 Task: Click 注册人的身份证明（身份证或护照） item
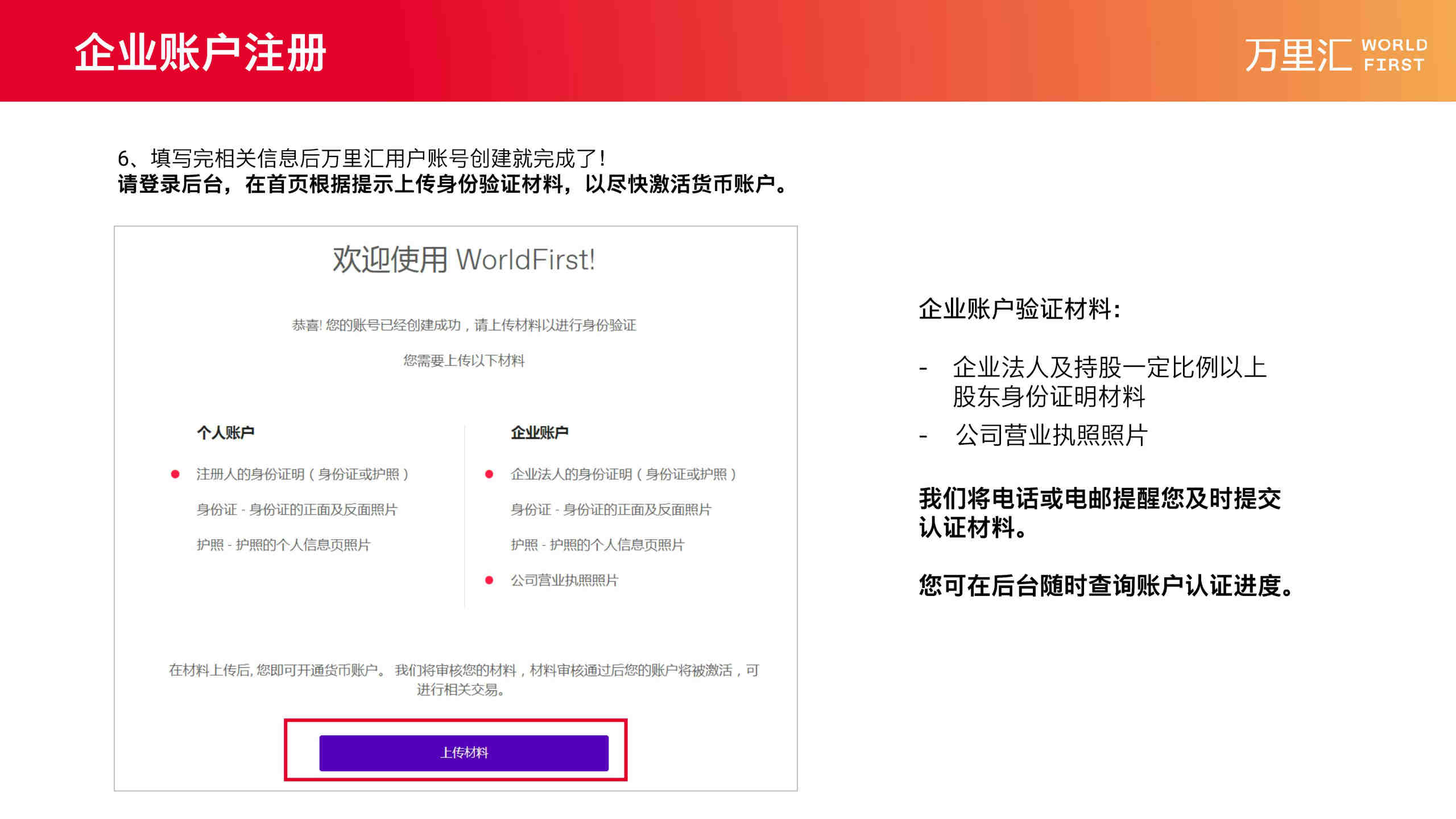point(303,474)
